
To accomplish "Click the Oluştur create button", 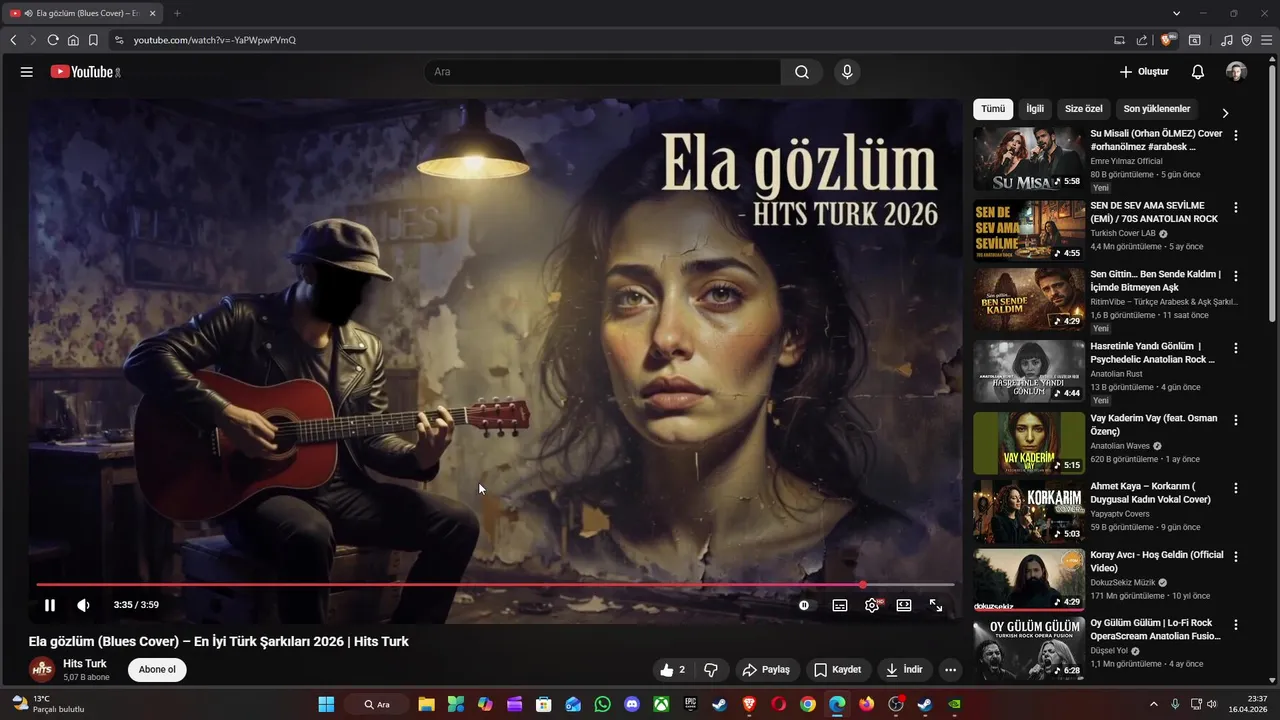I will (1144, 72).
